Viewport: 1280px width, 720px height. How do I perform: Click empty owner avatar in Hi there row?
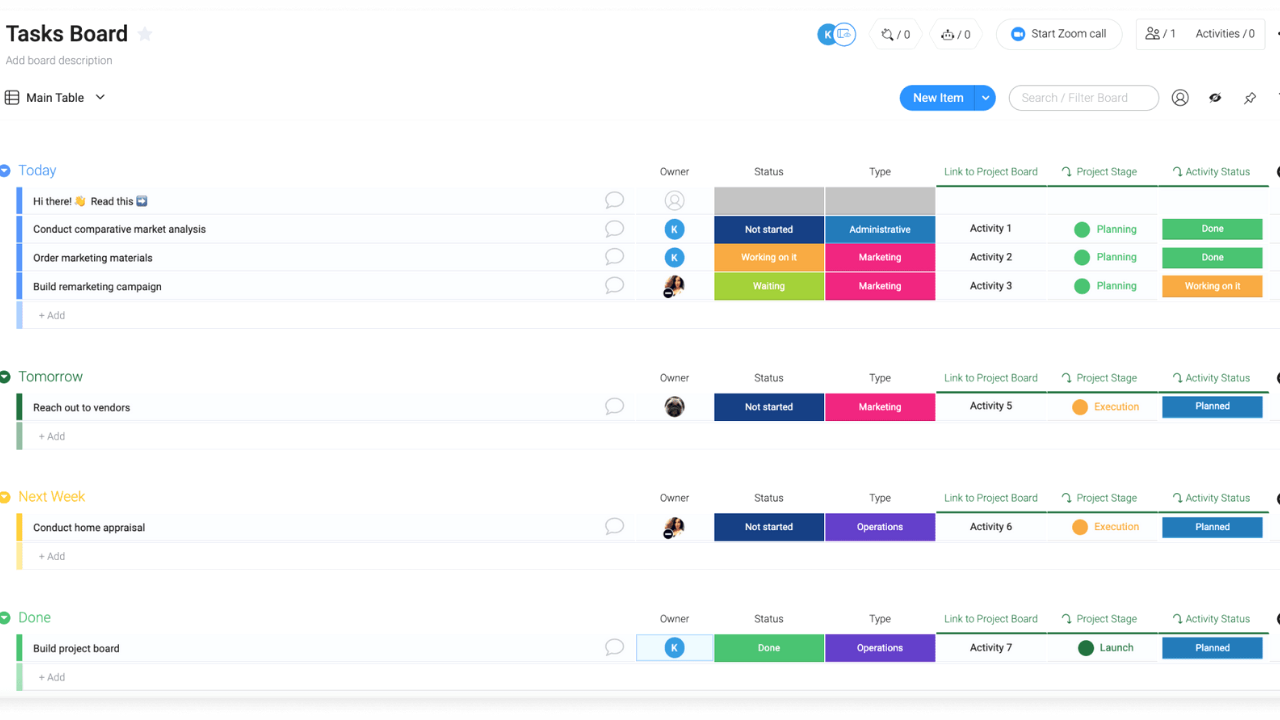coord(675,201)
